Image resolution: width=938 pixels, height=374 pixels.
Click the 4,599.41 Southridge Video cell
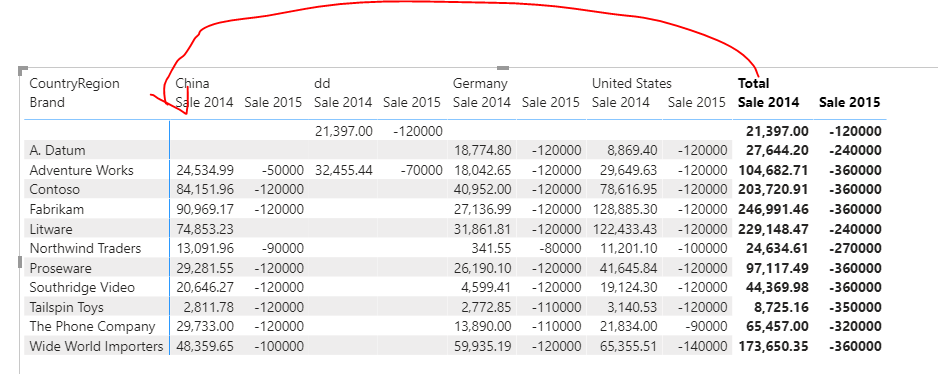(x=486, y=287)
